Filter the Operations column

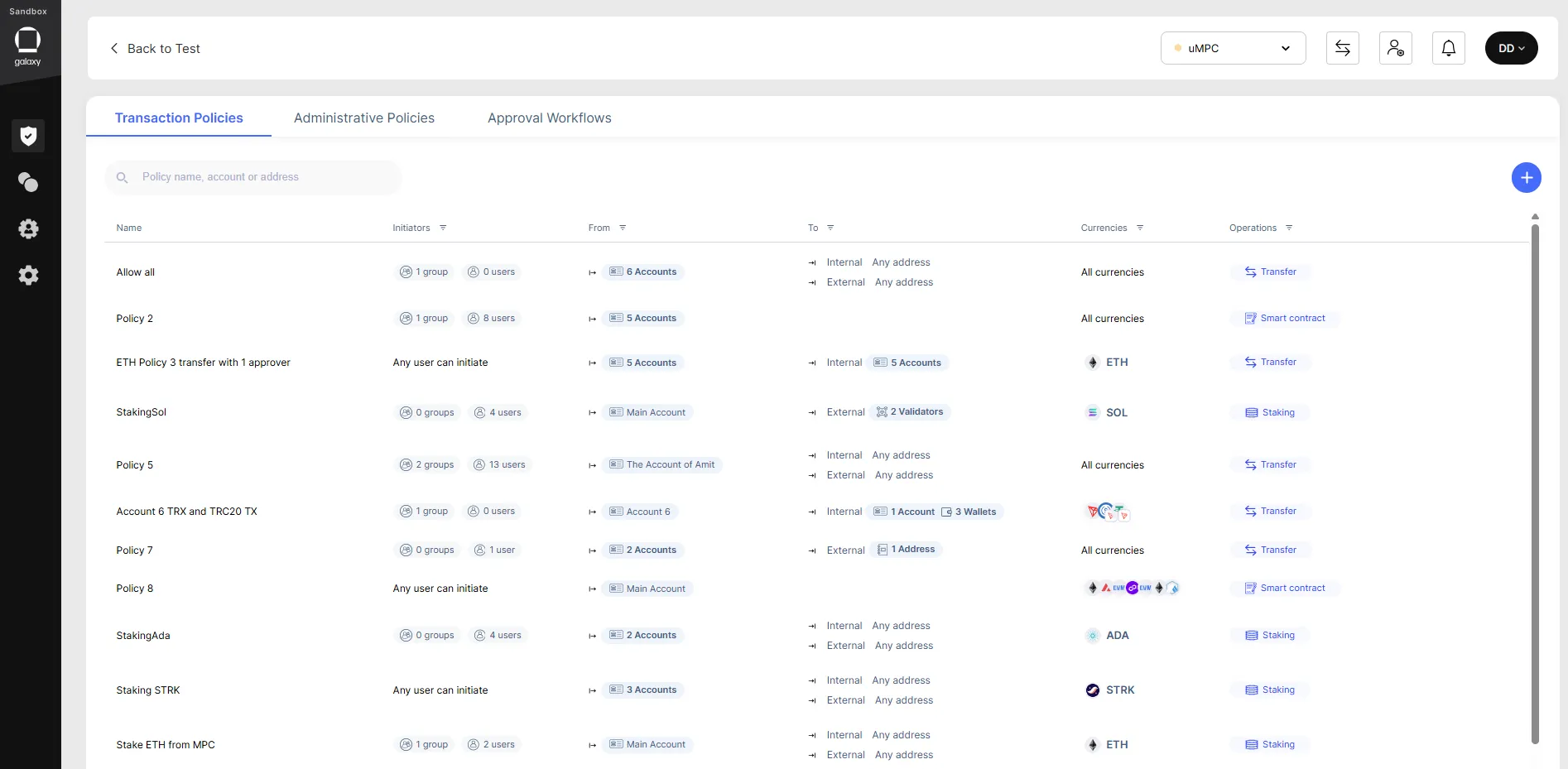pos(1289,228)
